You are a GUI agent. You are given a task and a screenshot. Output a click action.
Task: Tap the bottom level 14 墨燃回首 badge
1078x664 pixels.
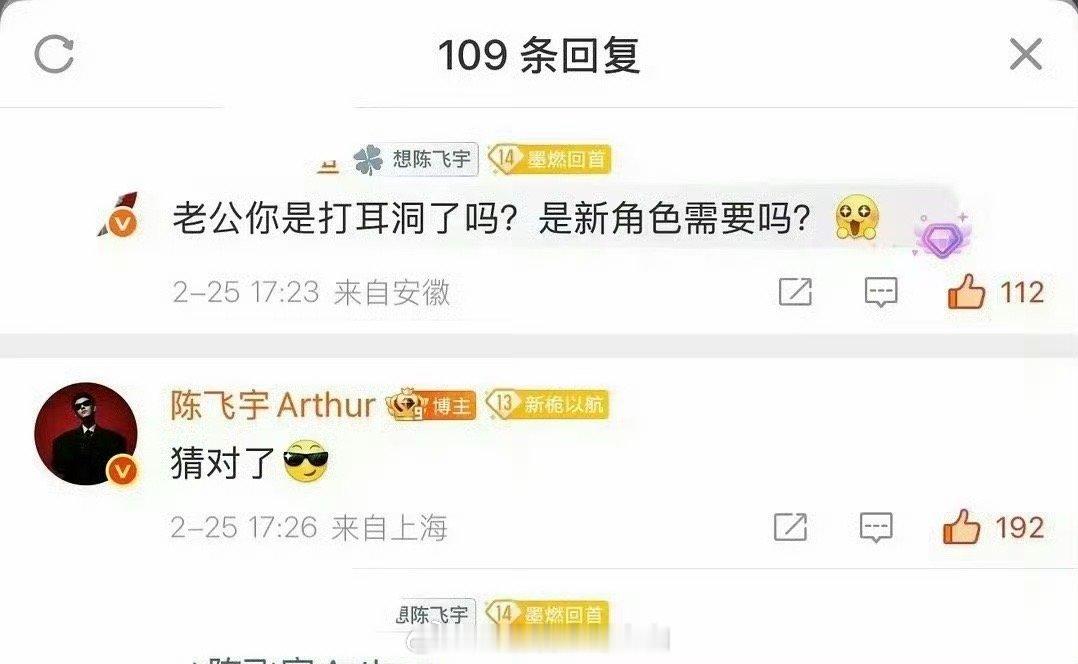click(547, 613)
